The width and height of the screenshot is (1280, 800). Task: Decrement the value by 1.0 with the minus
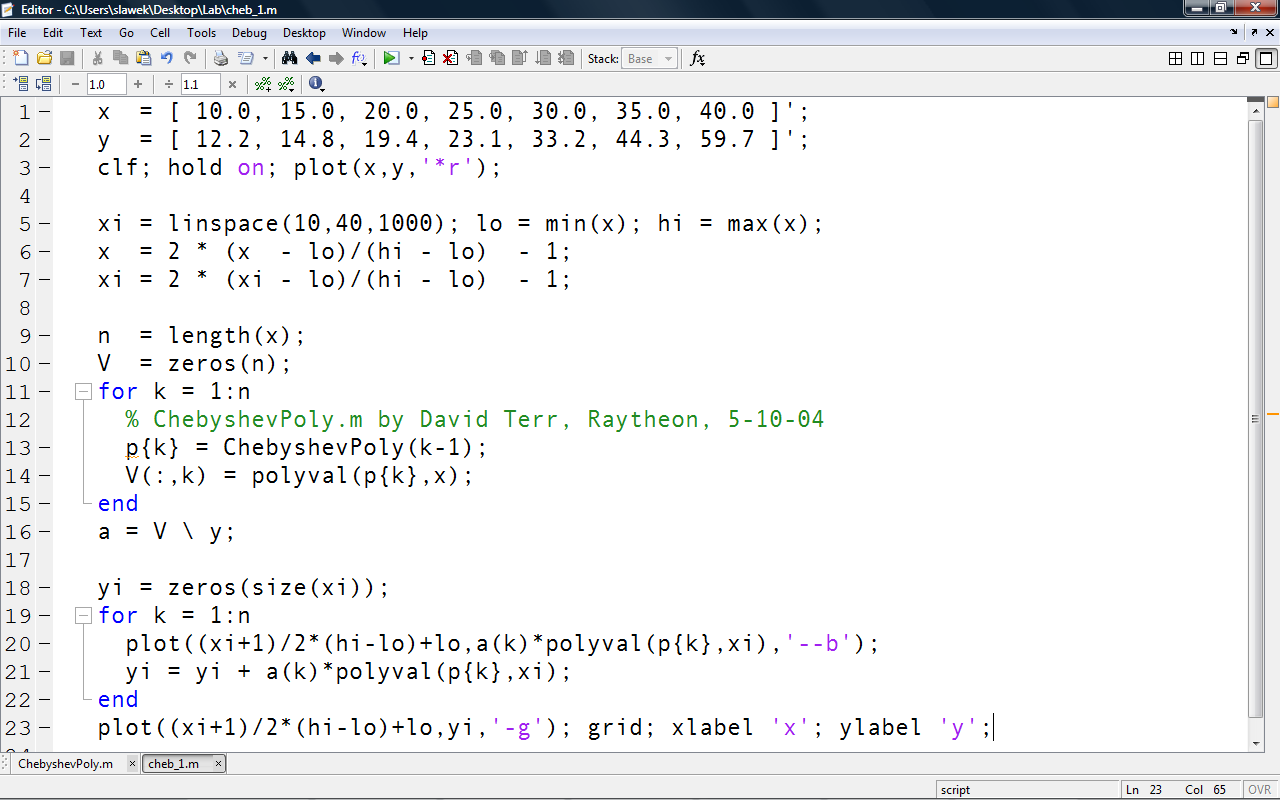pyautogui.click(x=75, y=85)
